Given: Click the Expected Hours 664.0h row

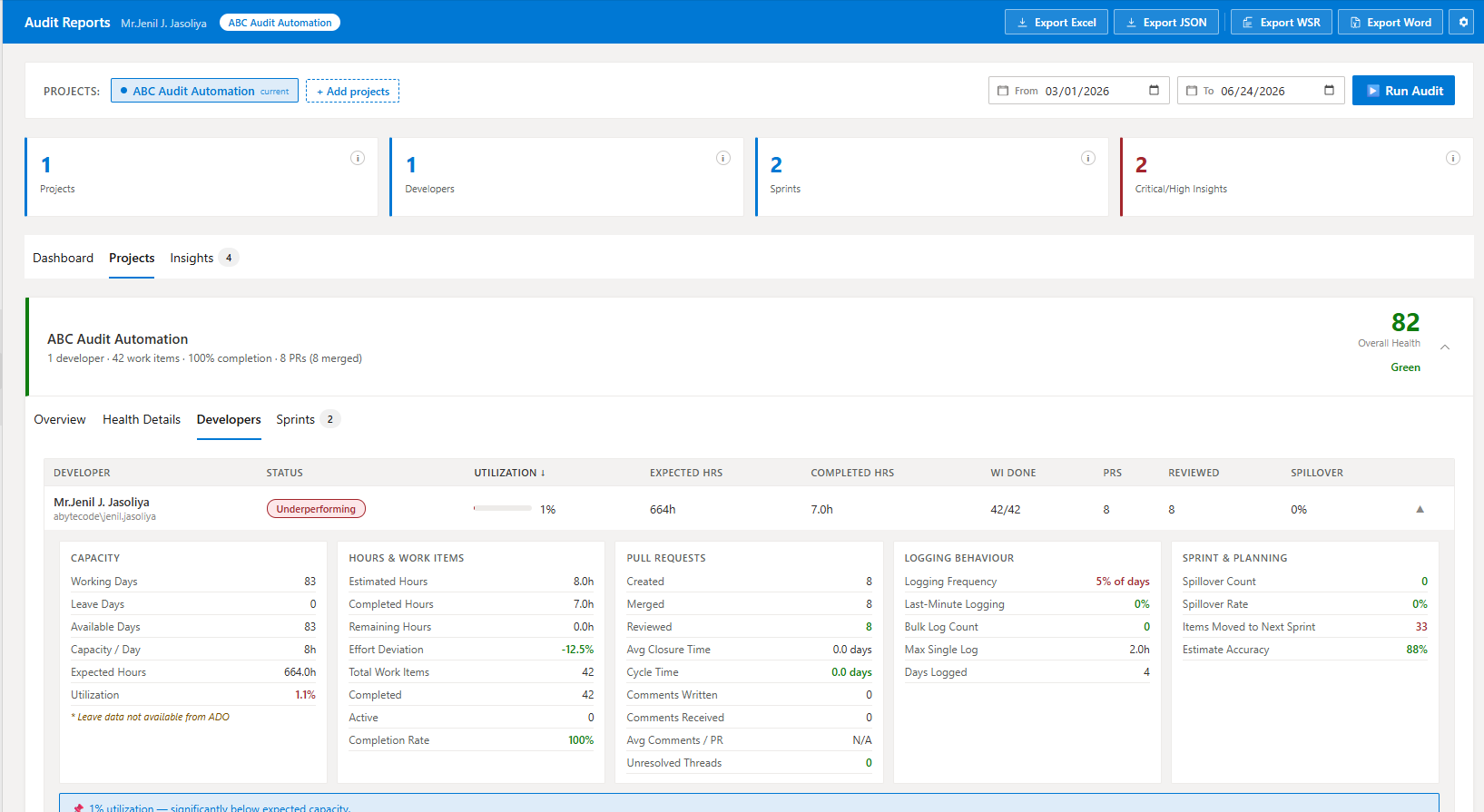Looking at the screenshot, I should (193, 672).
